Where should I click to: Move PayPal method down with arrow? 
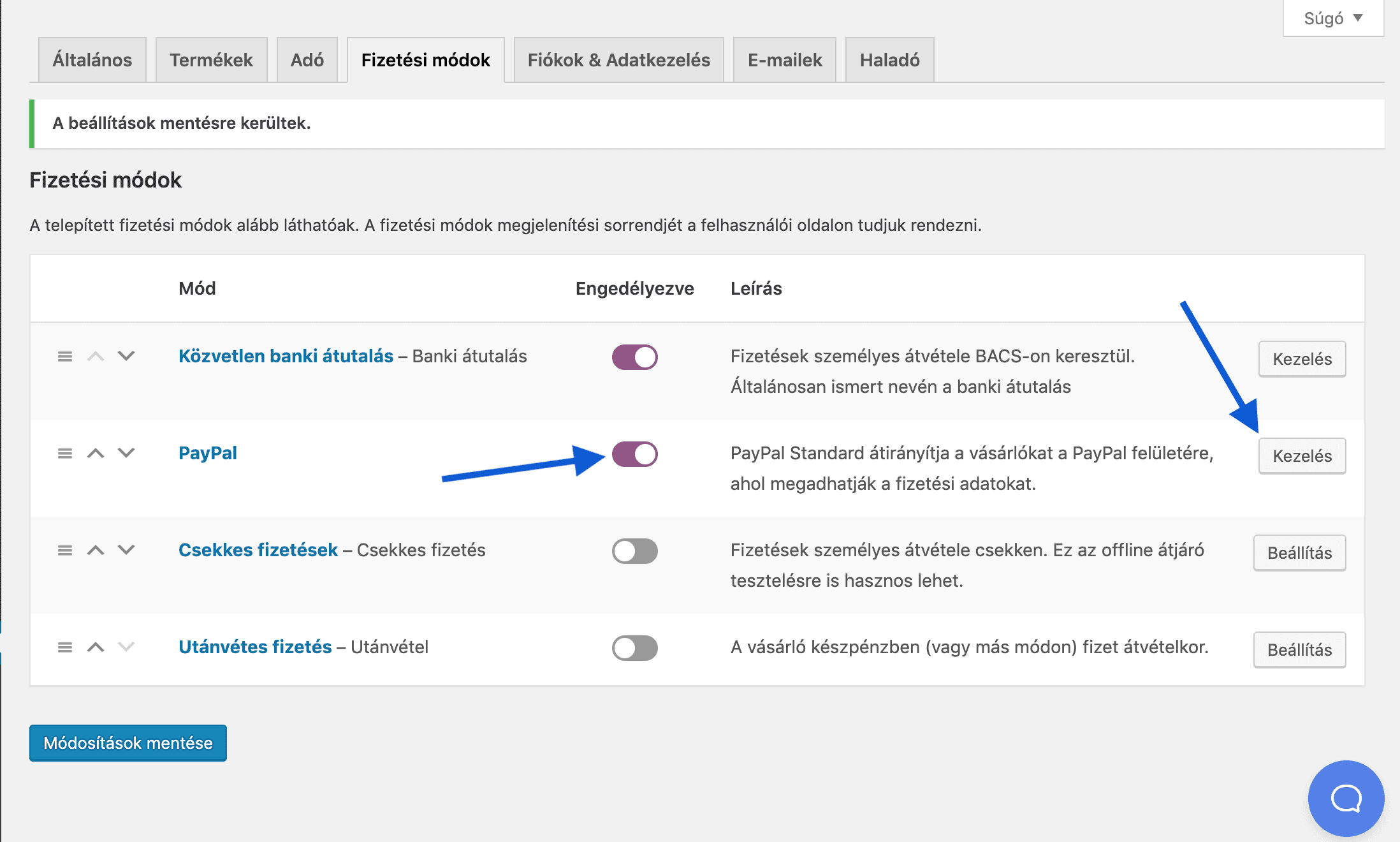click(x=126, y=453)
